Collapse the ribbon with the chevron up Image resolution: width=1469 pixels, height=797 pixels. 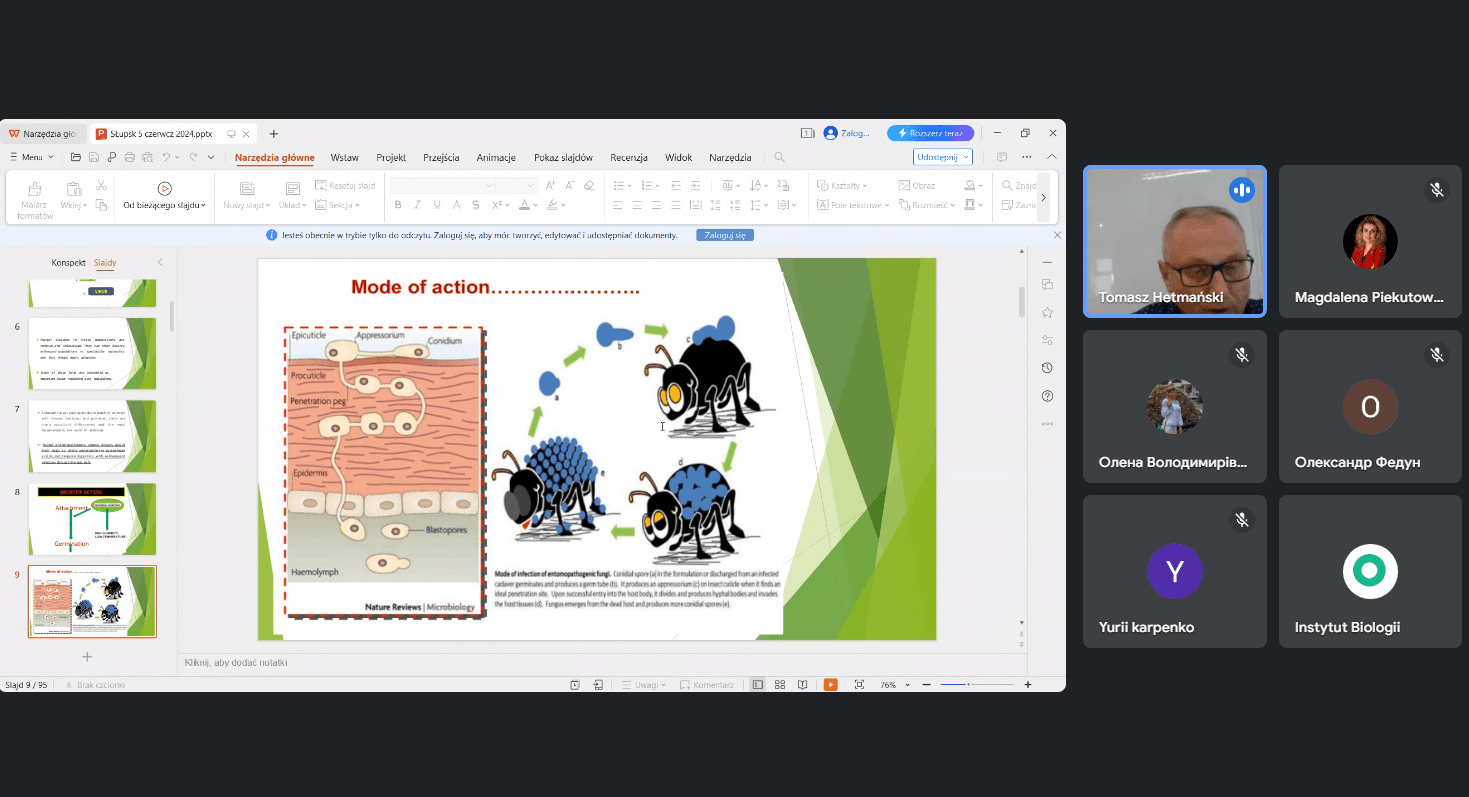click(1051, 157)
